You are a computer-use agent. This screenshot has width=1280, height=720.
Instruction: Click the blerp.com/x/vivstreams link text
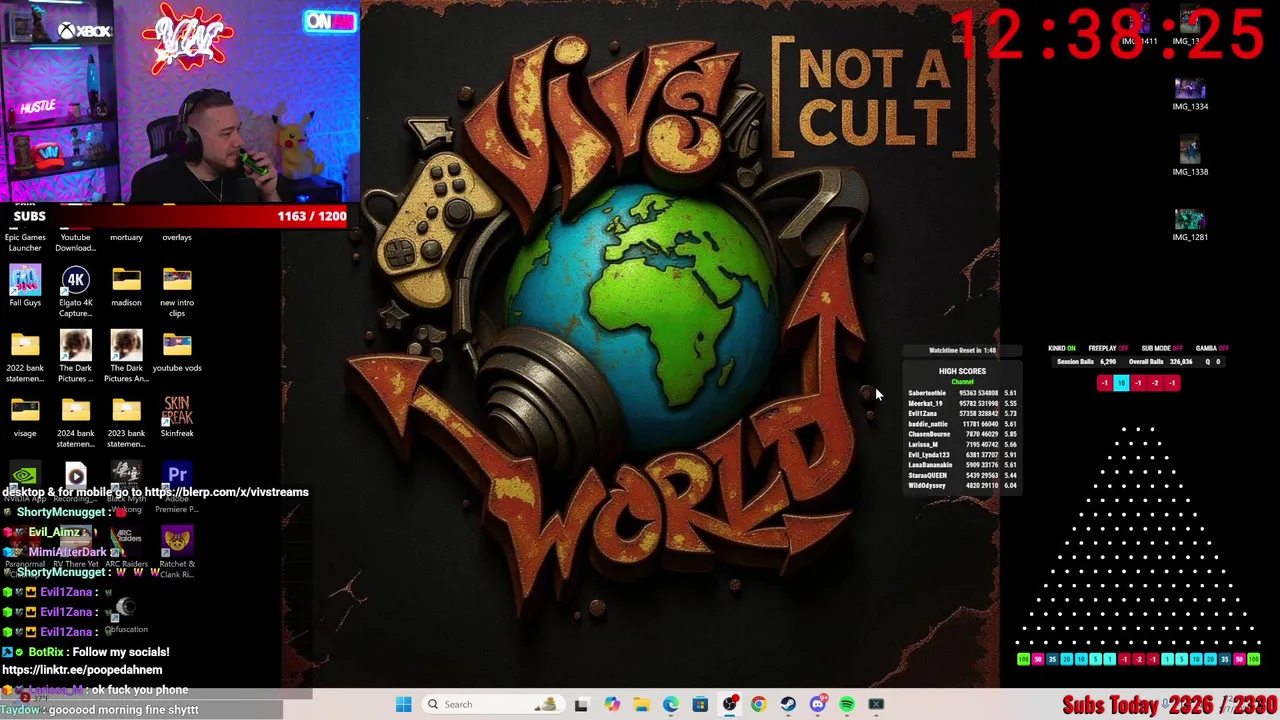click(226, 492)
